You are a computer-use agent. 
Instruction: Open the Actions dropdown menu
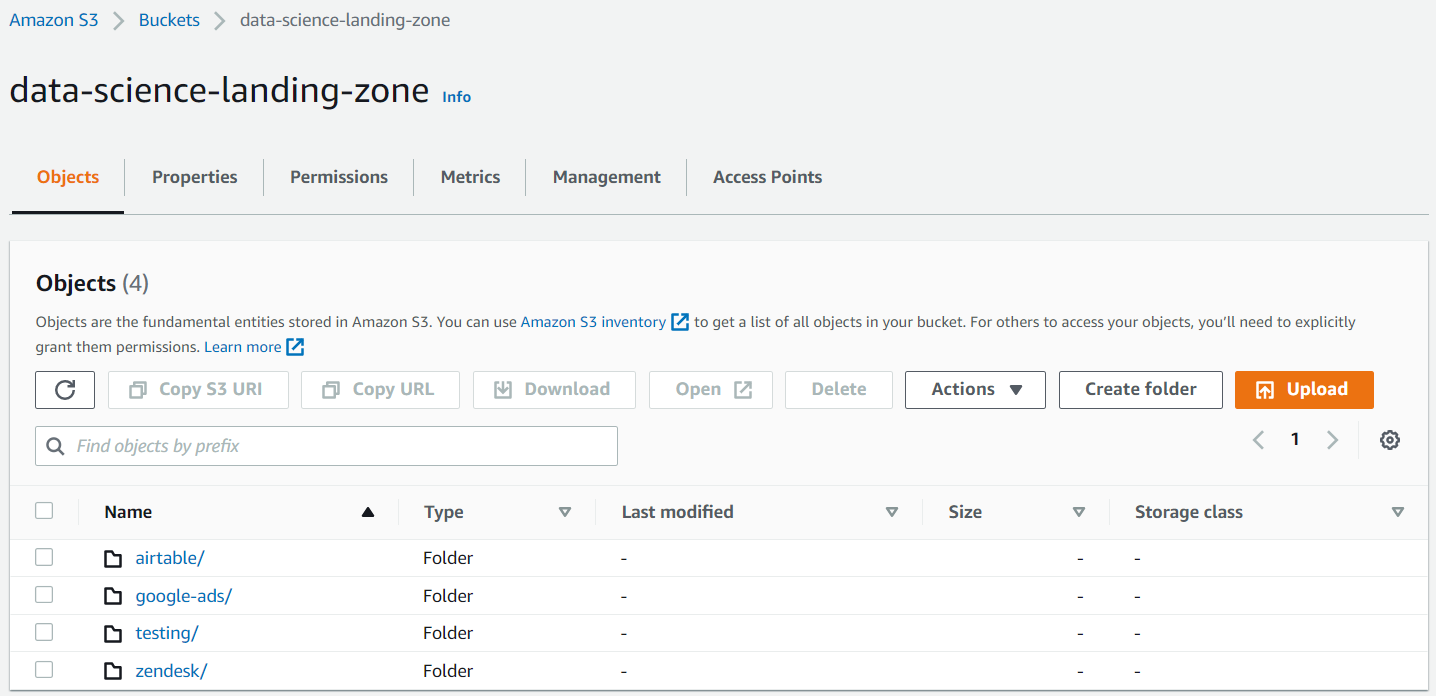[975, 390]
